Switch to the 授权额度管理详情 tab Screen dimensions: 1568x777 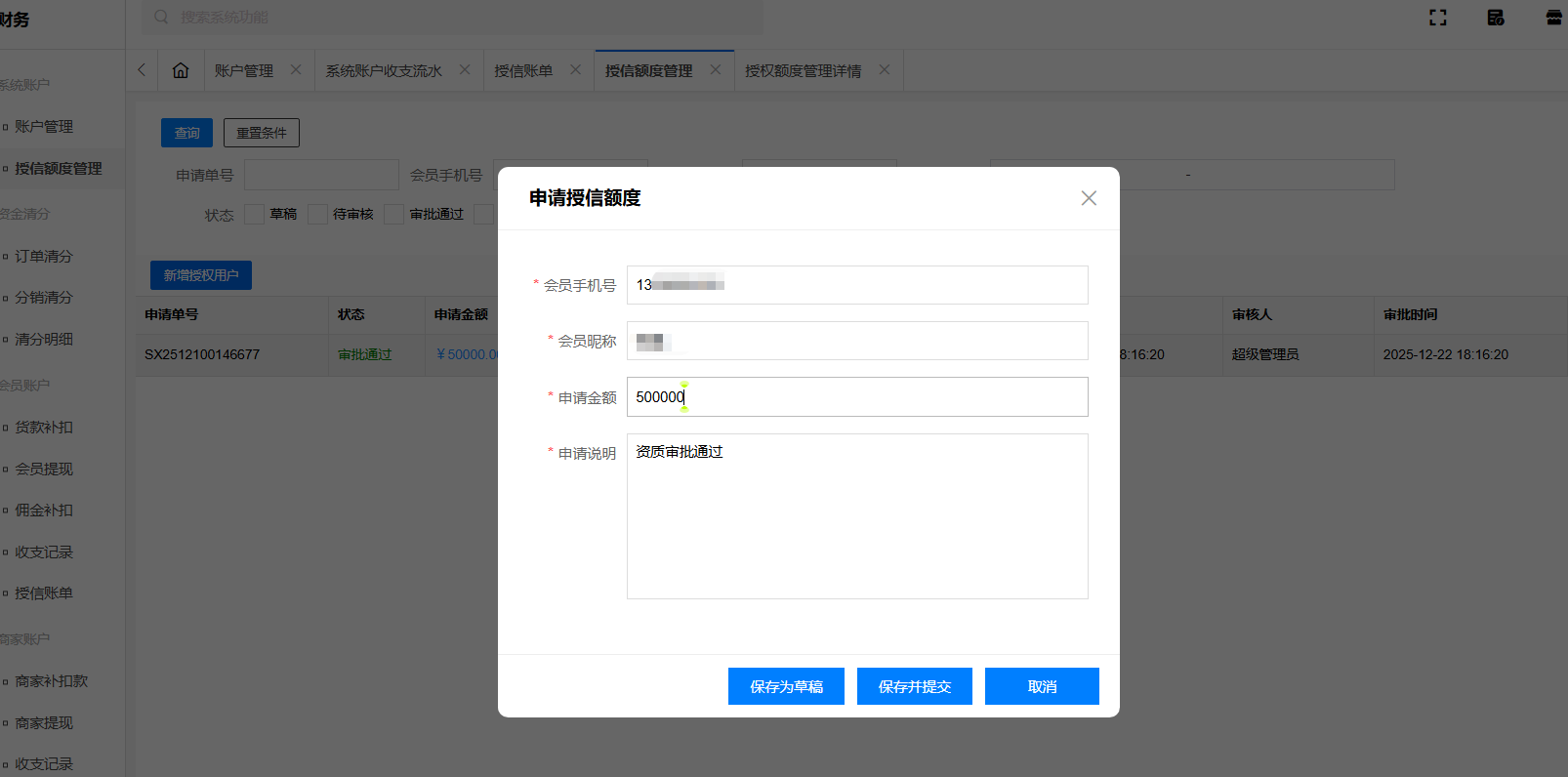coord(804,70)
